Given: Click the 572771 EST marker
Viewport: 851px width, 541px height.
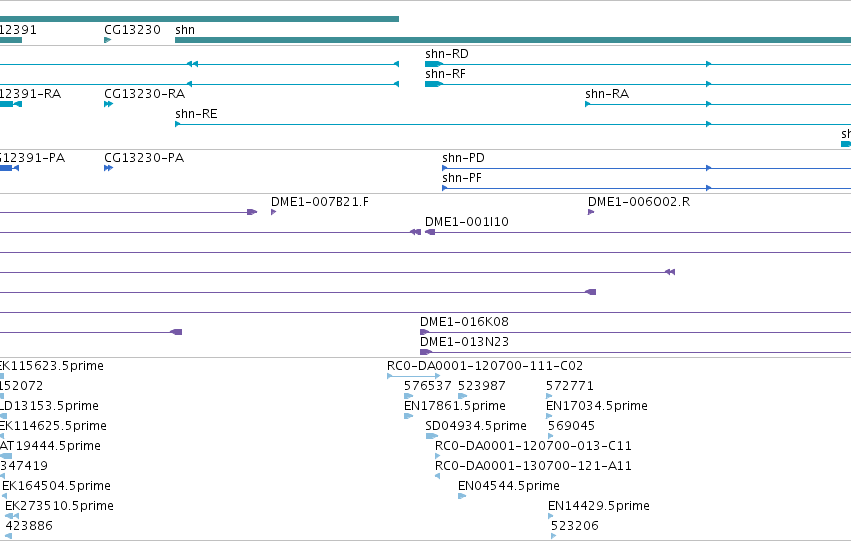Looking at the screenshot, I should (x=549, y=396).
